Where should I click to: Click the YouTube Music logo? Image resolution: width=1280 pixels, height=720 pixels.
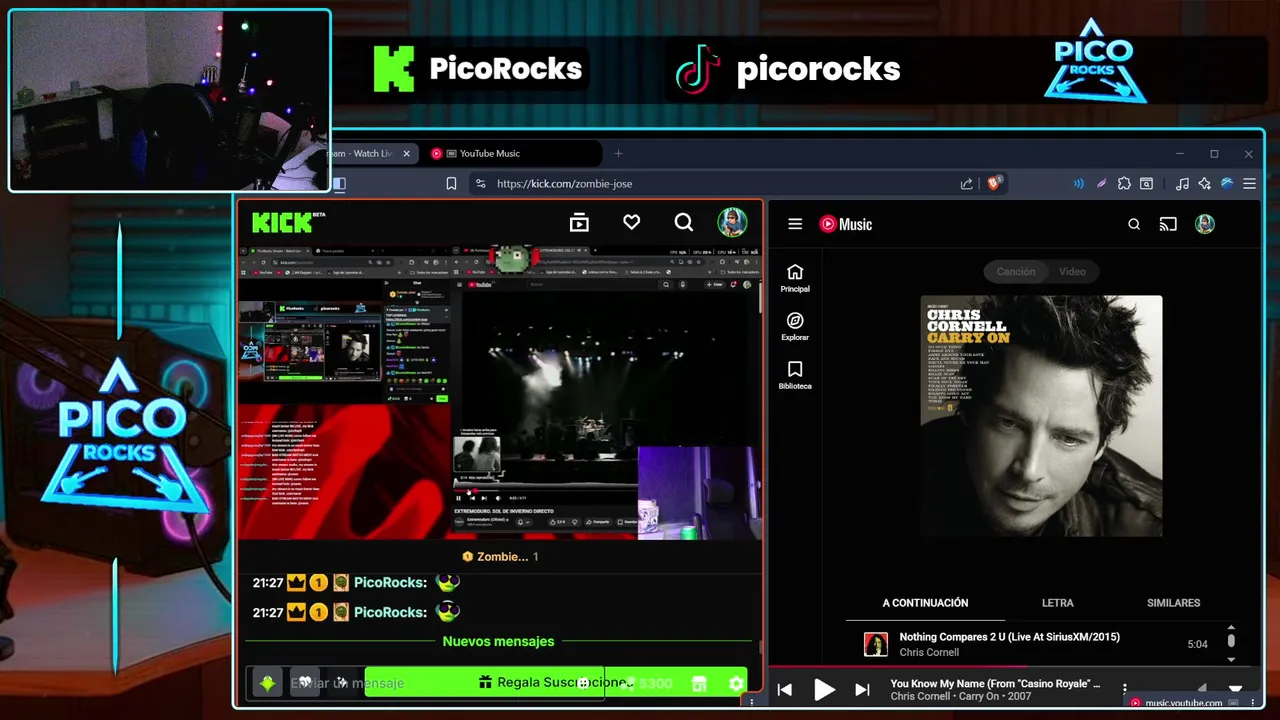[846, 224]
